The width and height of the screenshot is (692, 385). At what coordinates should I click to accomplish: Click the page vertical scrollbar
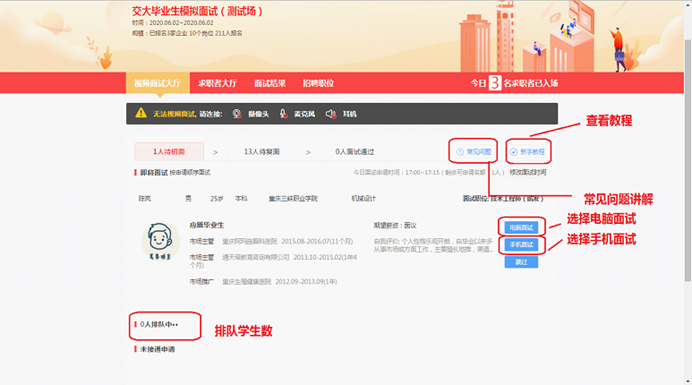[x=688, y=160]
